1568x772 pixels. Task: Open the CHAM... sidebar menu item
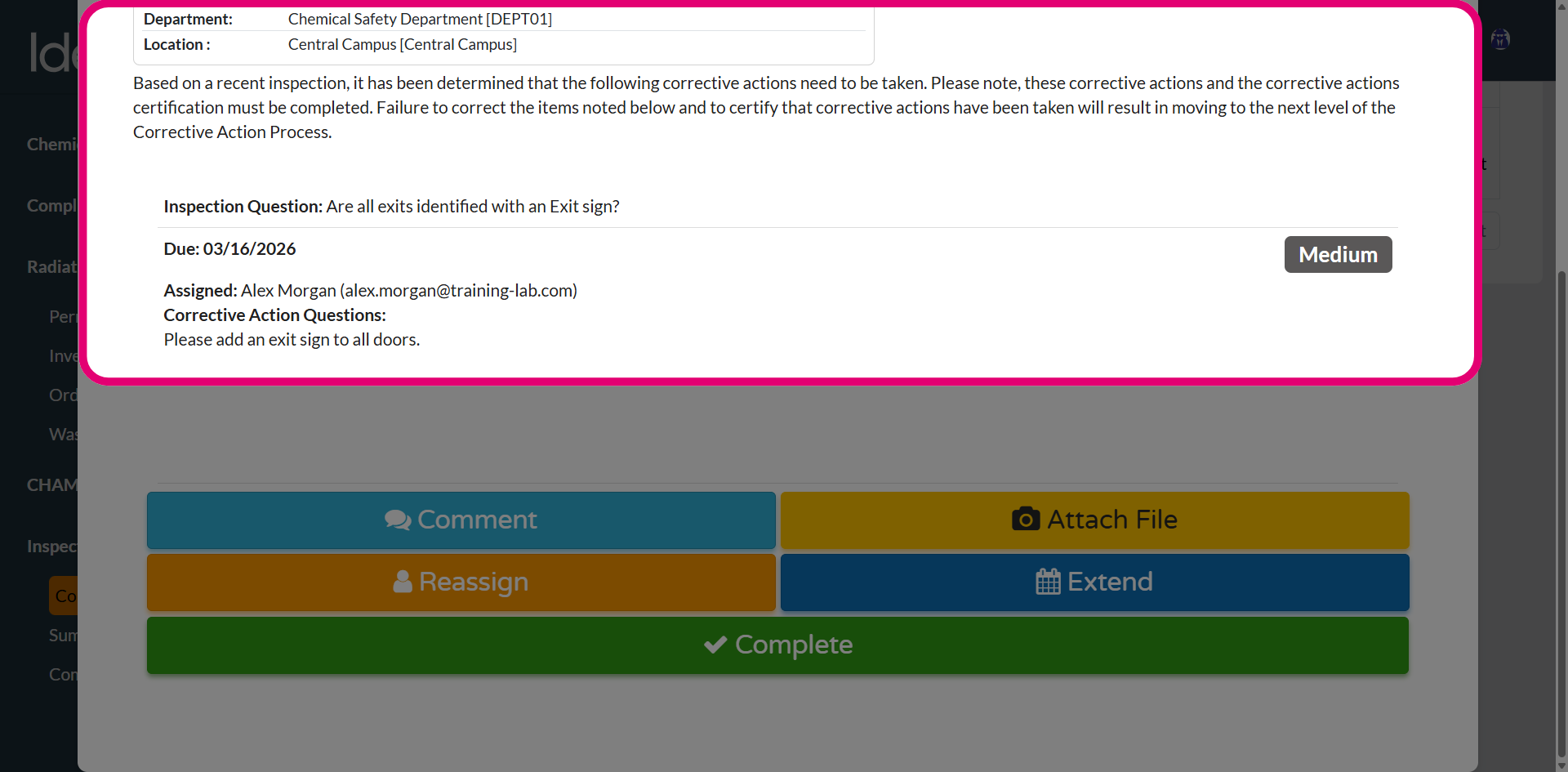click(x=52, y=485)
